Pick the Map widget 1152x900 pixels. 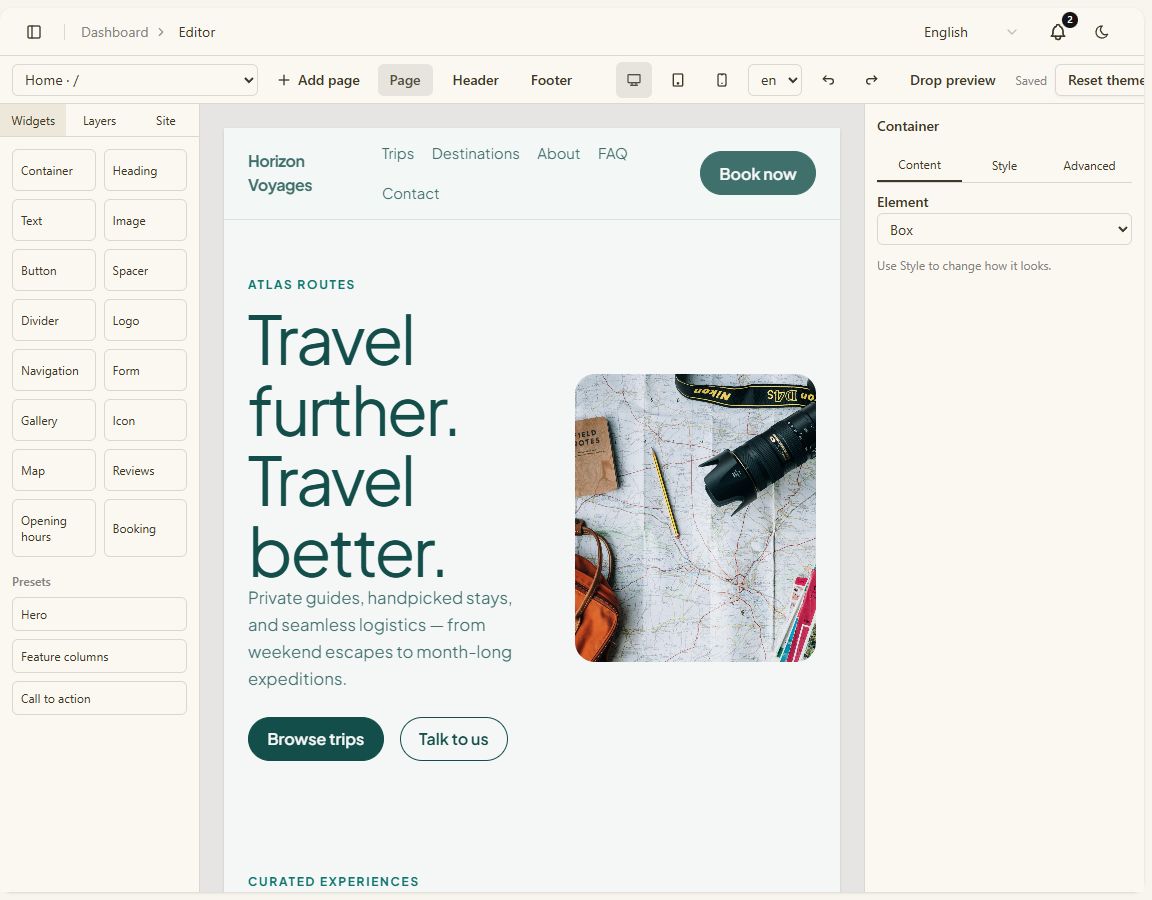[54, 470]
